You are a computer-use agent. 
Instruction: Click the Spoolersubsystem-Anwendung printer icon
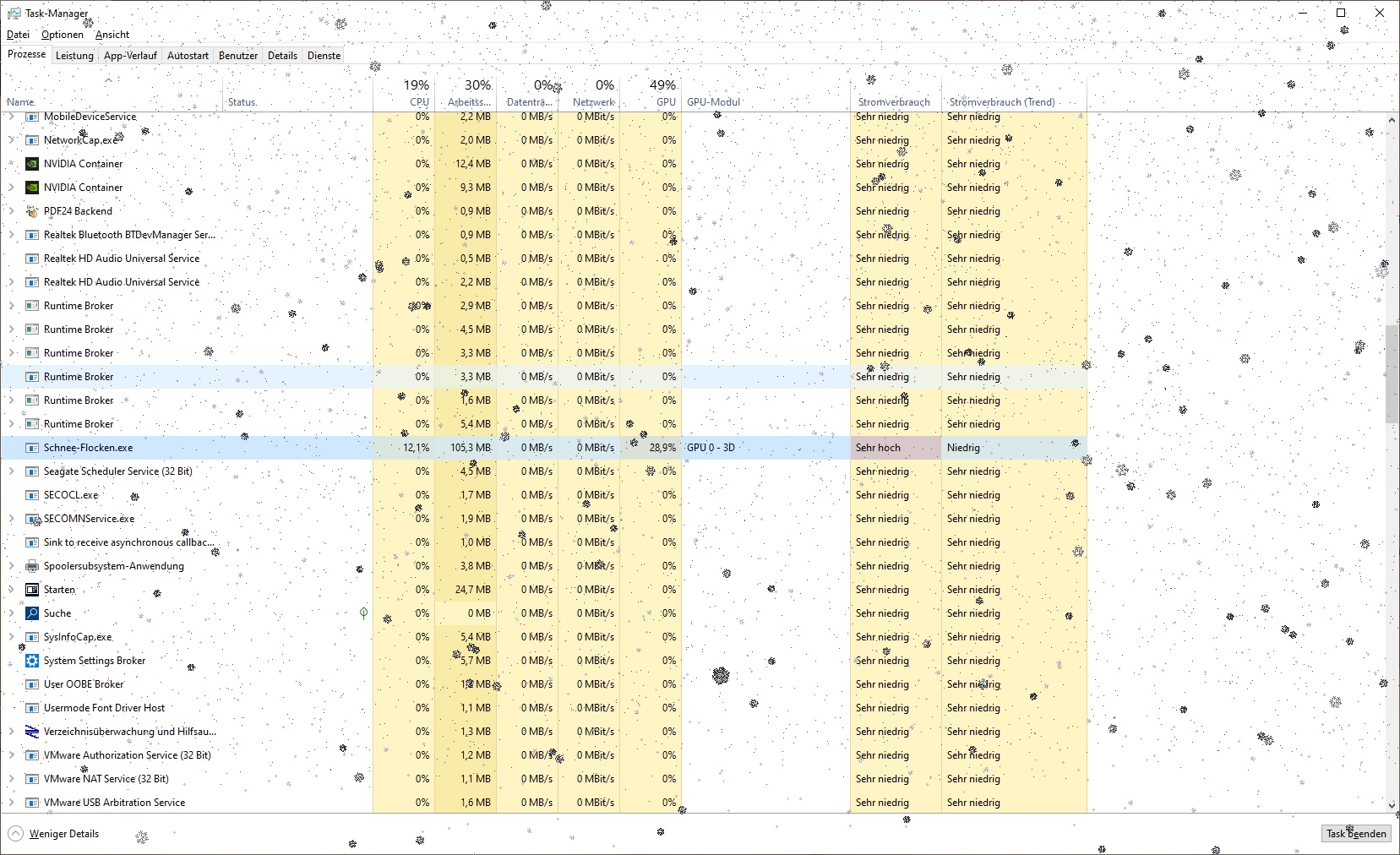coord(32,566)
